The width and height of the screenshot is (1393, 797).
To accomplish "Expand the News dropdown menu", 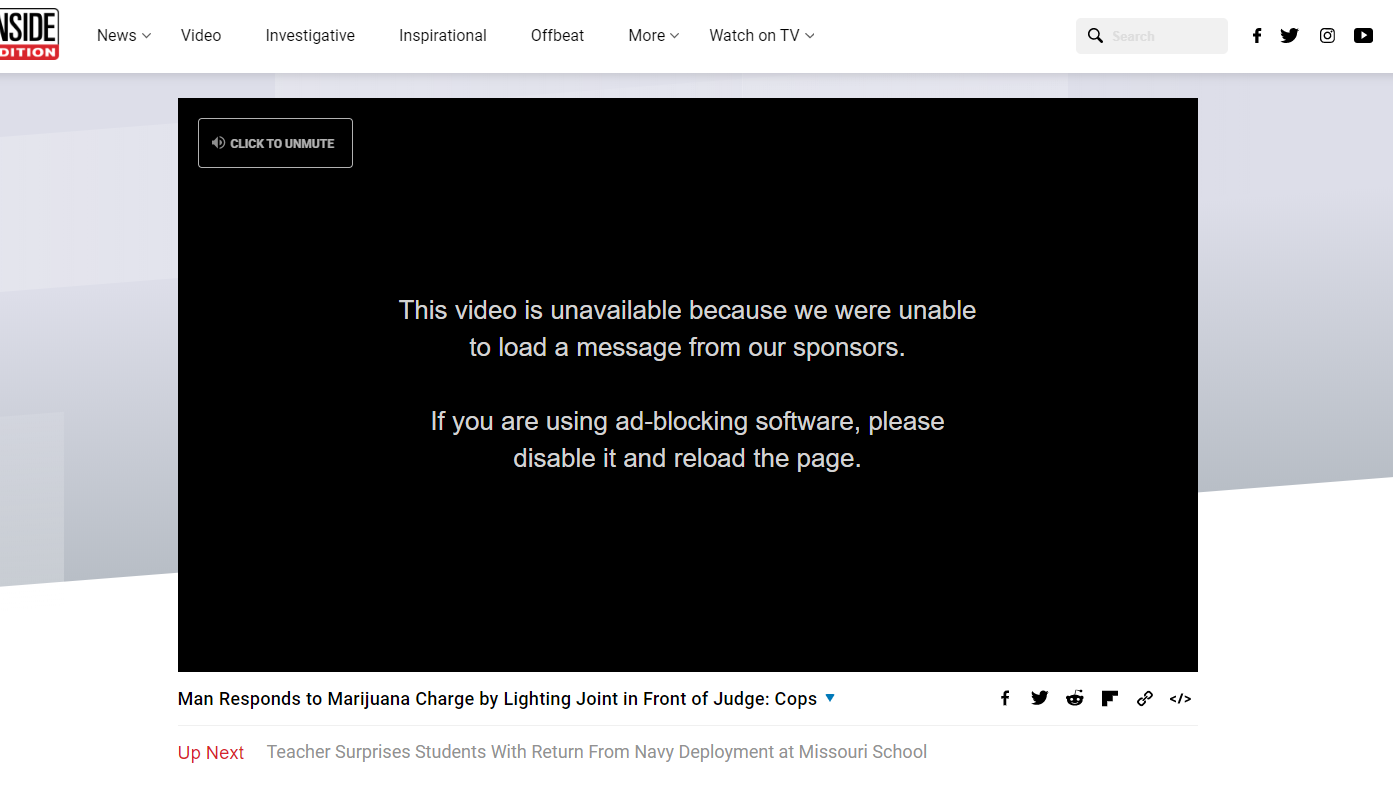I will point(124,35).
